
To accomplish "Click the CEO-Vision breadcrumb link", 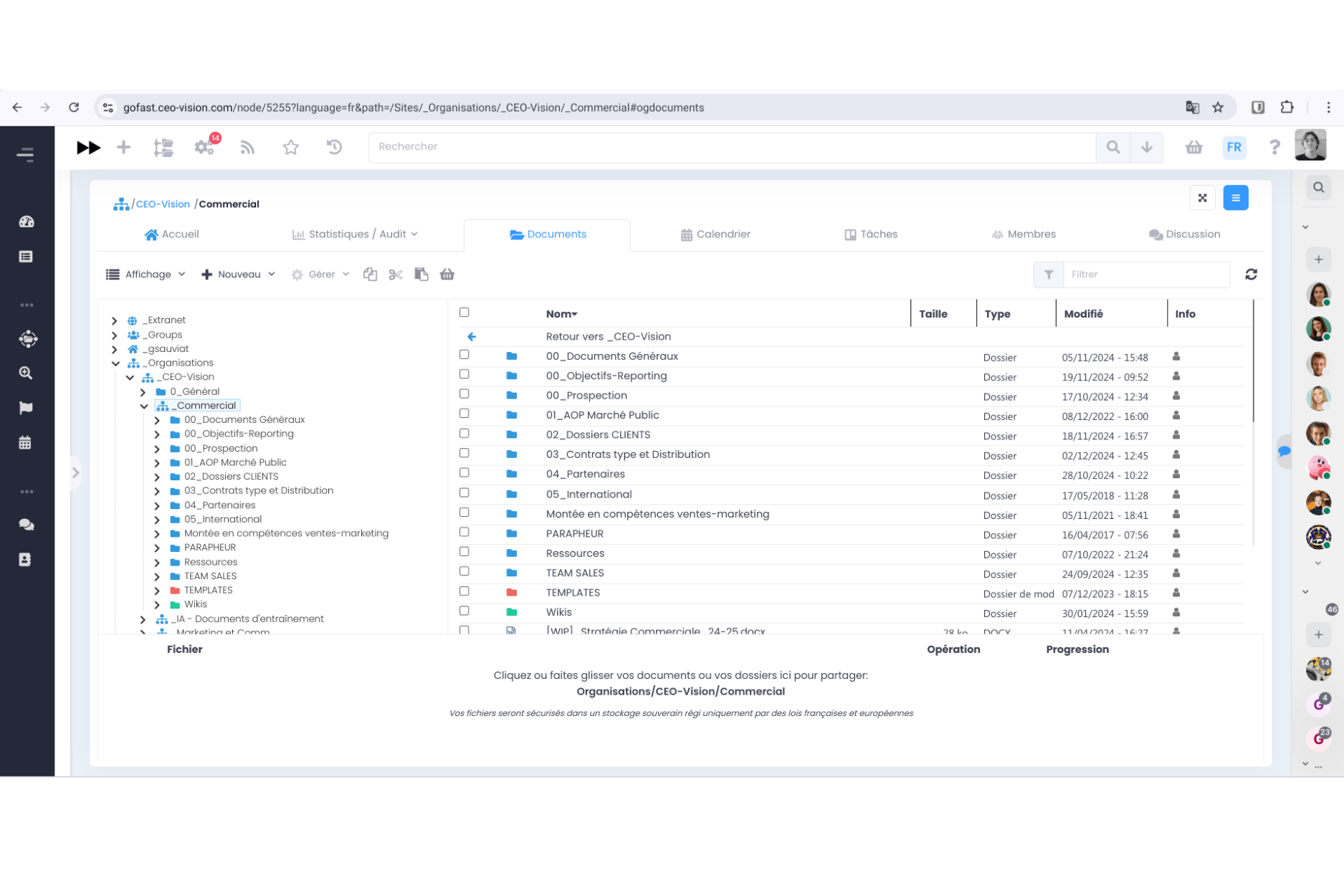I will pyautogui.click(x=163, y=204).
